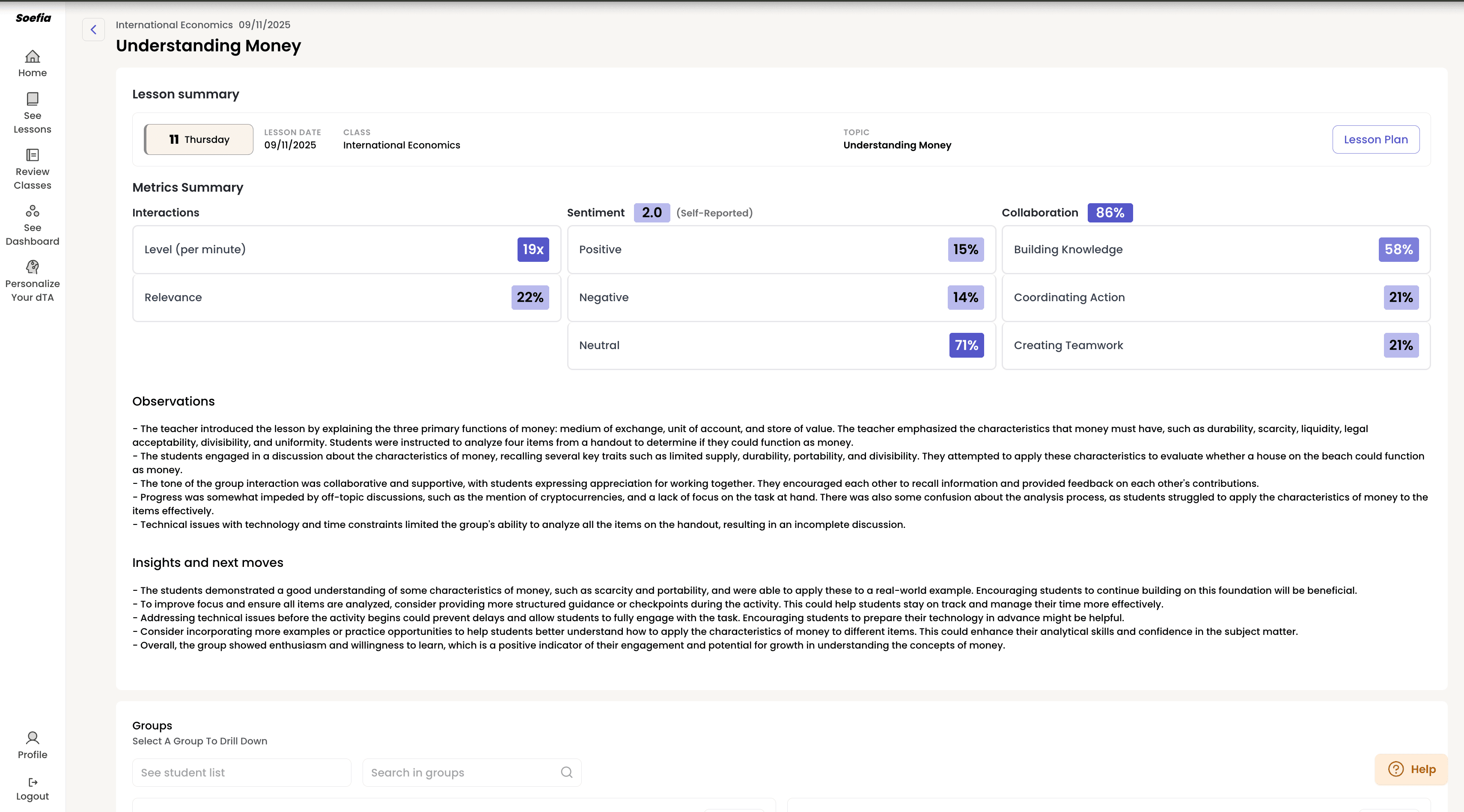Viewport: 1464px width, 812px height.
Task: Select the 11 Thursday date chip
Action: [x=198, y=140]
